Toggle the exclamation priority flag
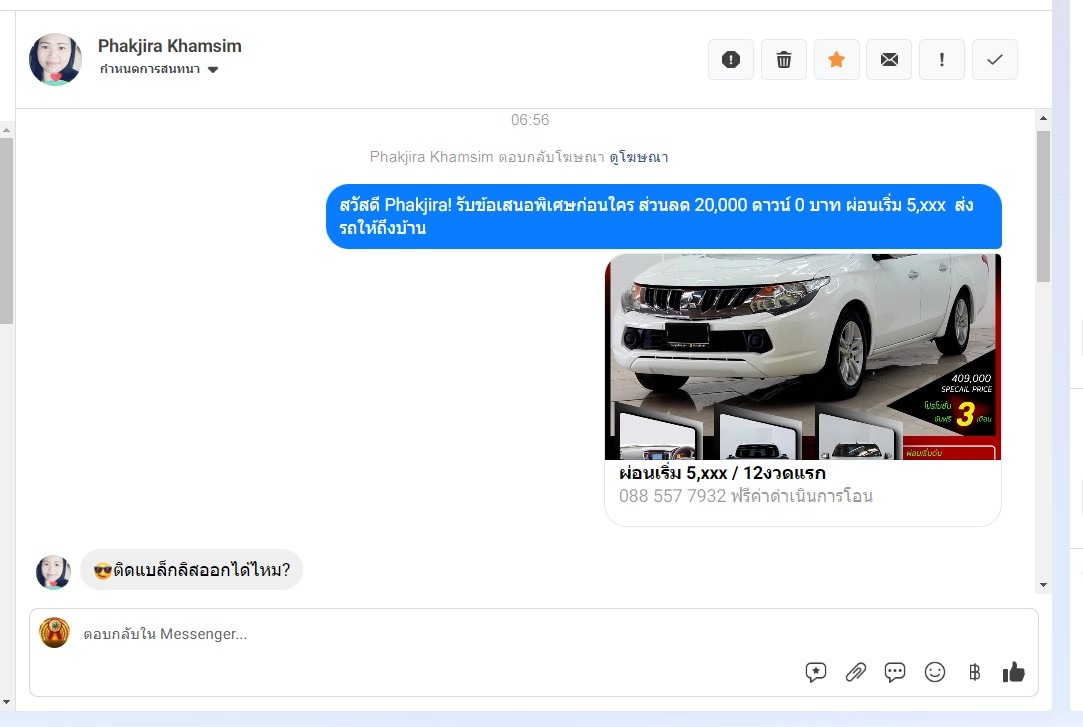The height and width of the screenshot is (727, 1083). [942, 60]
